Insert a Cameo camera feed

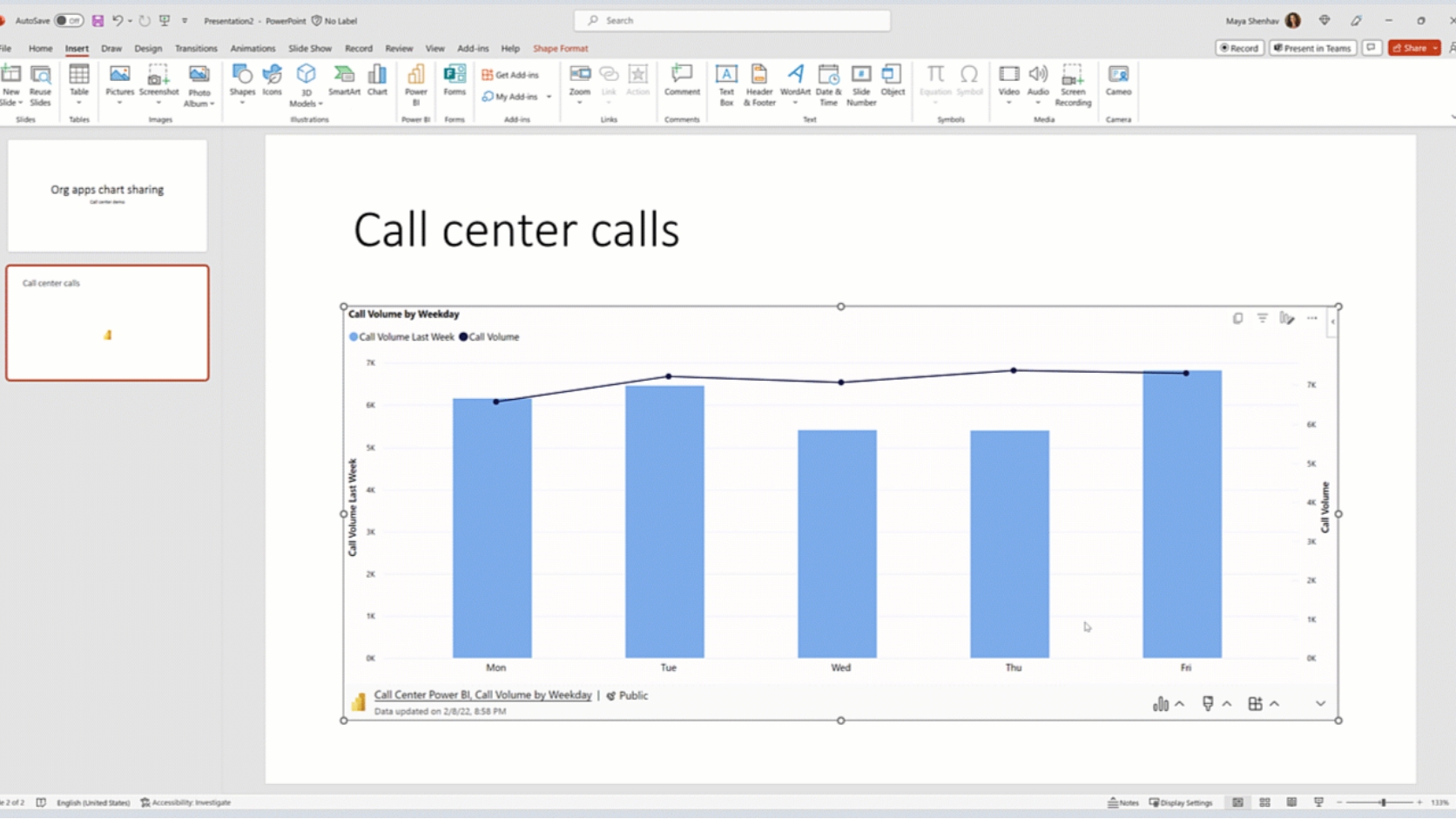pos(1118,80)
